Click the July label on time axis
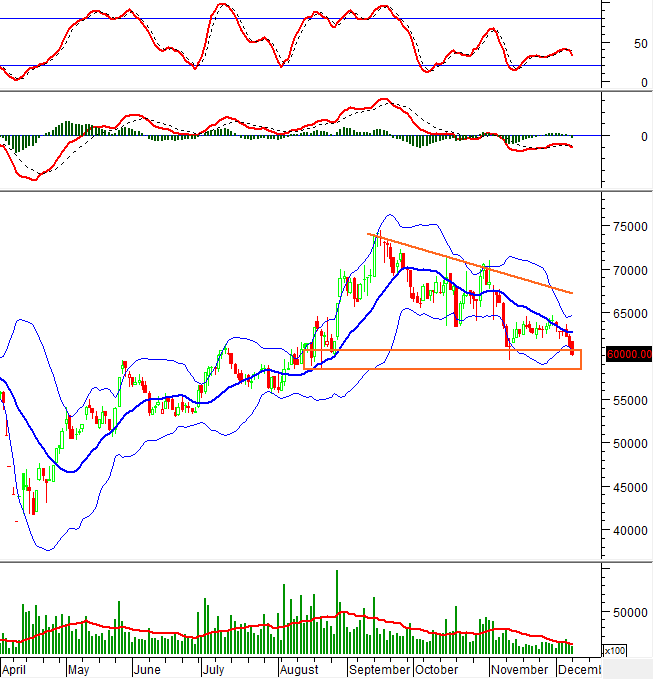Viewport: 653px width, 679px height. click(214, 669)
